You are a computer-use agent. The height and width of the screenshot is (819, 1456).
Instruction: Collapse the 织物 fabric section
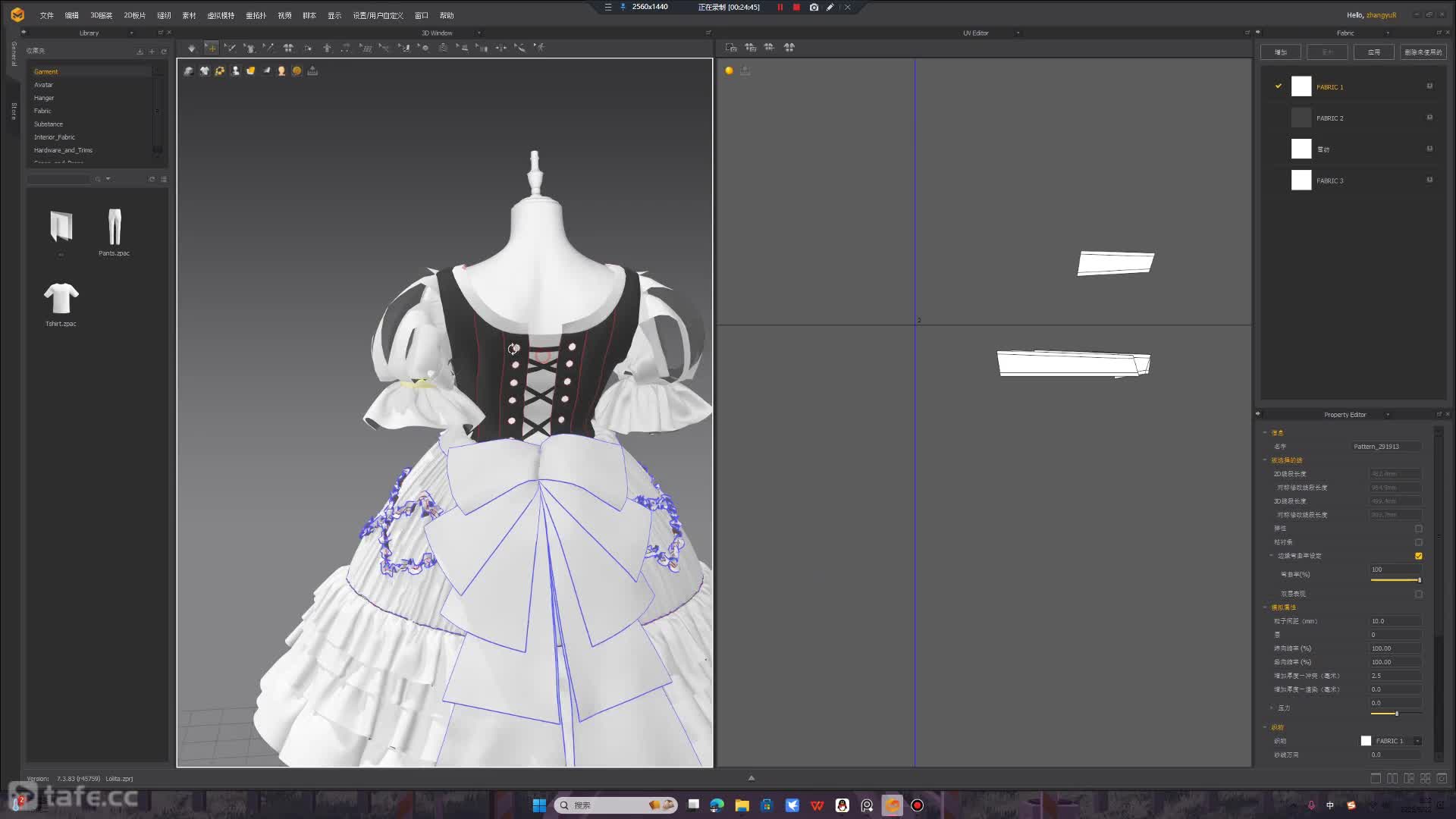click(1265, 727)
